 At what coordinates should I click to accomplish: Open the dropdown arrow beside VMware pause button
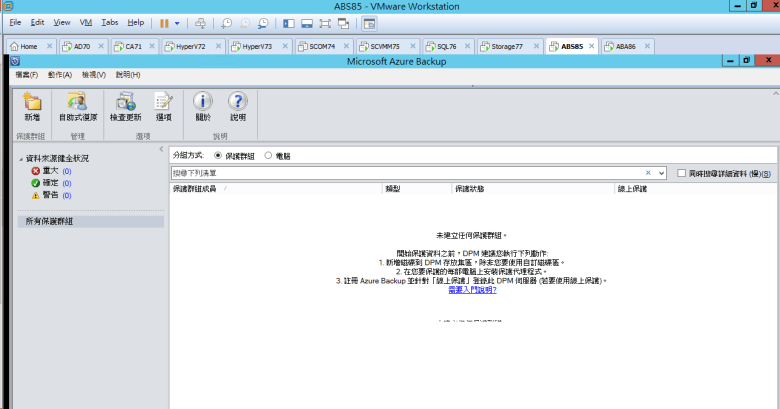pos(177,22)
